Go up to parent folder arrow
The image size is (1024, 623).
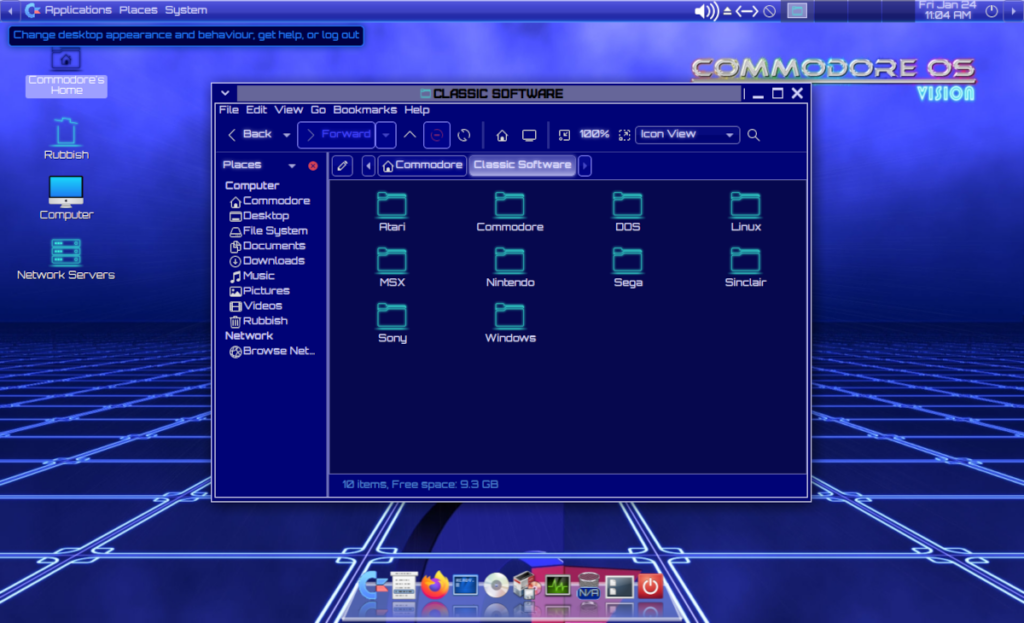pos(409,135)
